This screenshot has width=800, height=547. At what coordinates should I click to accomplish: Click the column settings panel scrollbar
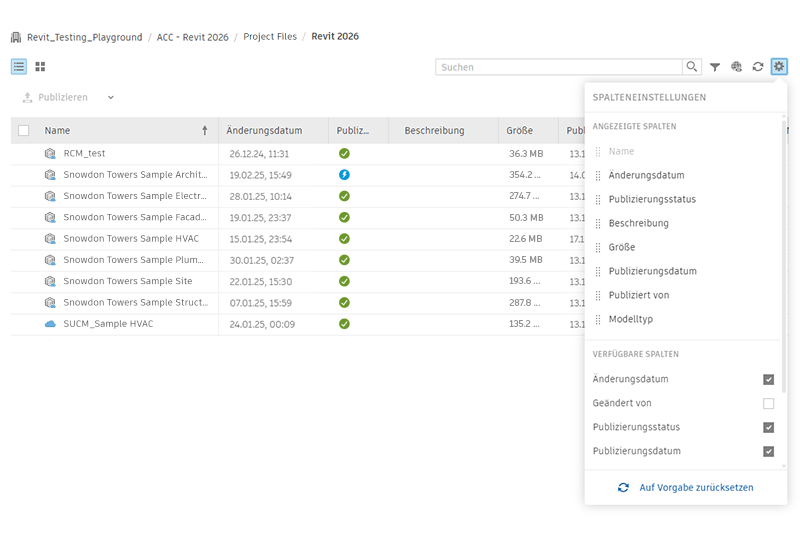784,255
